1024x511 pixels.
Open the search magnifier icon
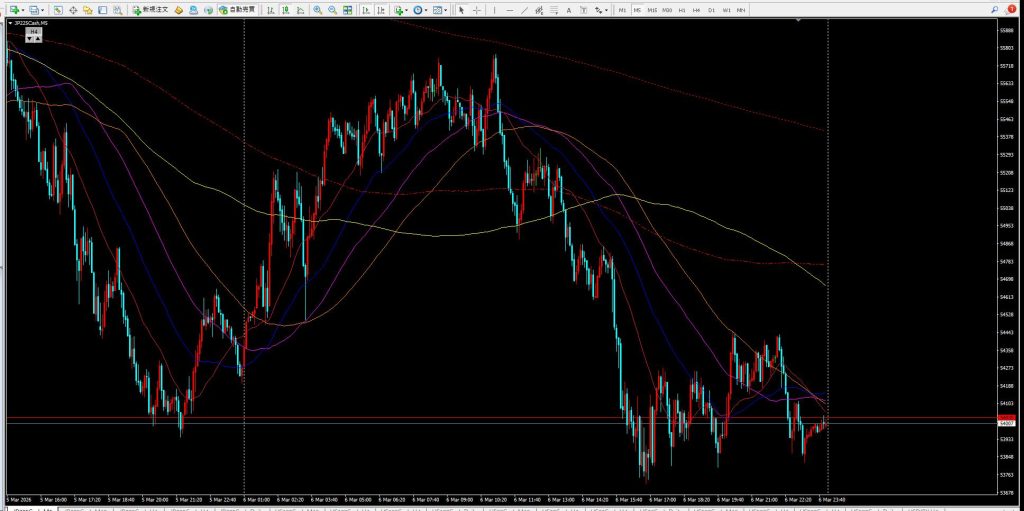(x=996, y=9)
